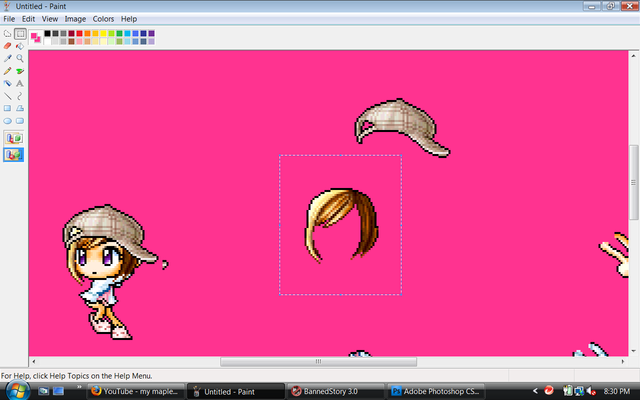This screenshot has height=400, width=640.
Task: Select the Brush tool
Action: [x=20, y=71]
